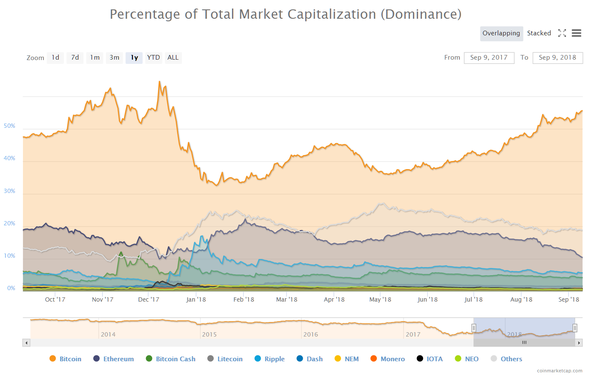Hide the Others series in legend
This screenshot has width=602, height=380.
coord(506,359)
